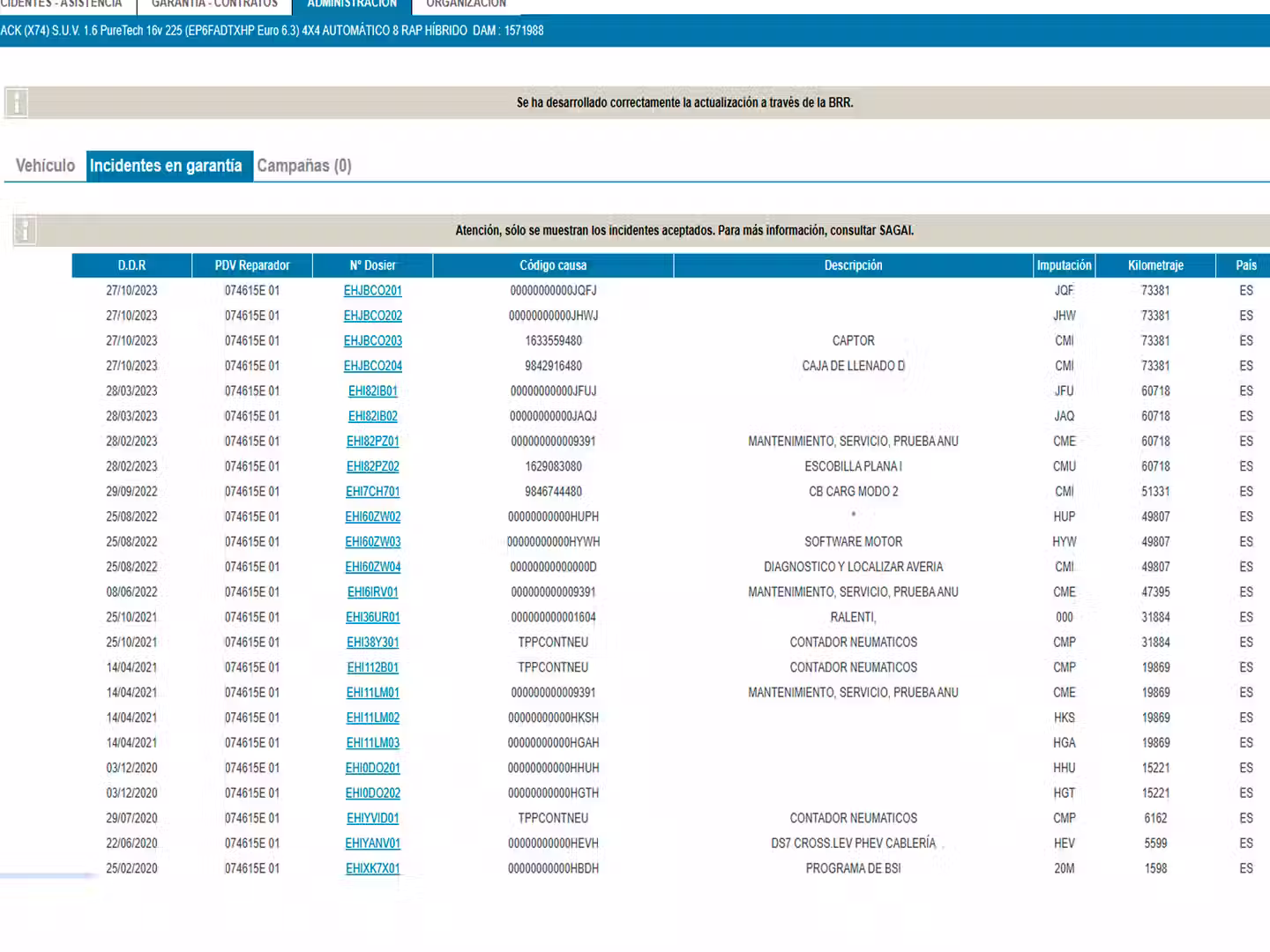The width and height of the screenshot is (1270, 952).
Task: Click the description cell RALENTI,
Action: [854, 617]
